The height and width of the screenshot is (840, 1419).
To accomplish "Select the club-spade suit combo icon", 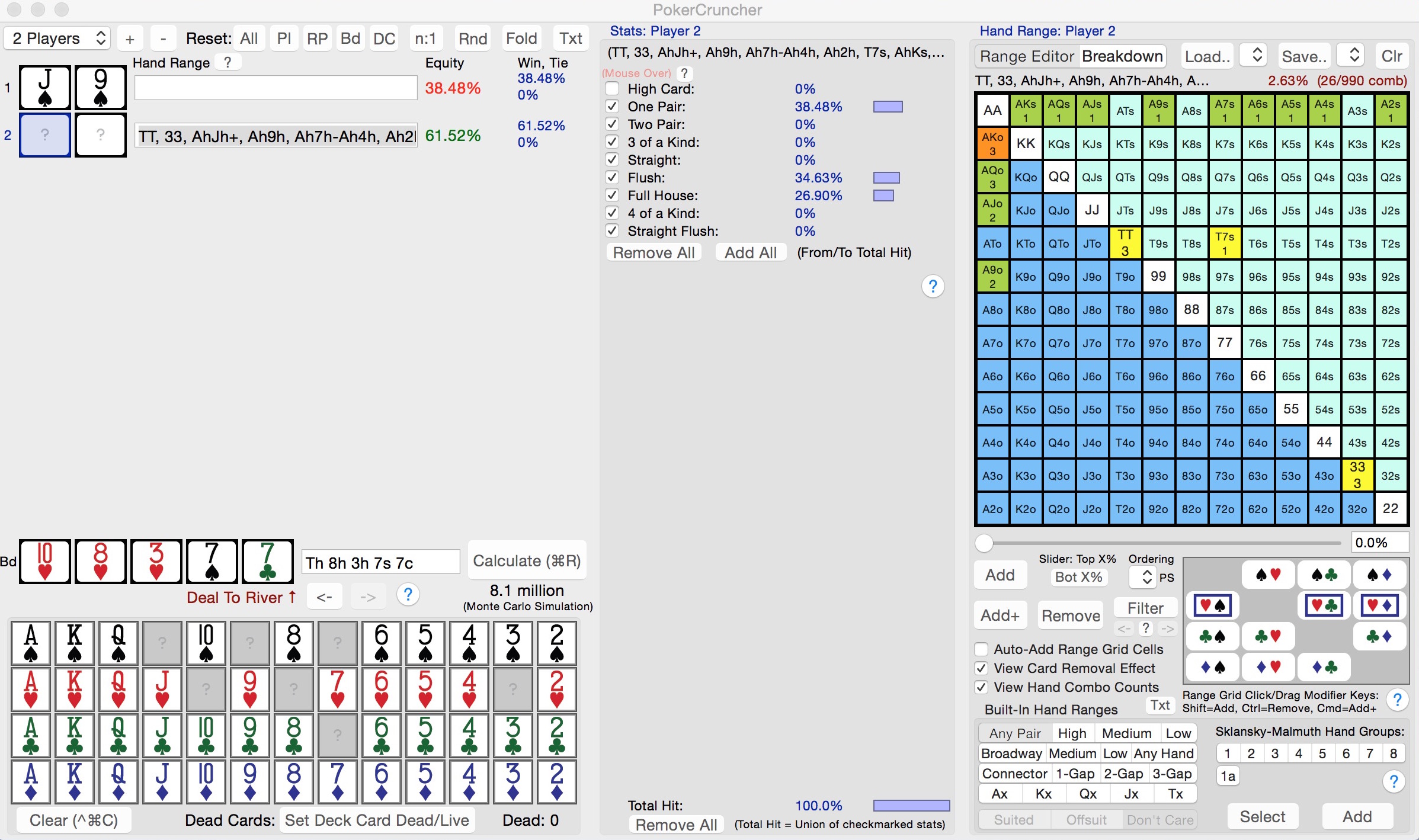I will point(1212,636).
